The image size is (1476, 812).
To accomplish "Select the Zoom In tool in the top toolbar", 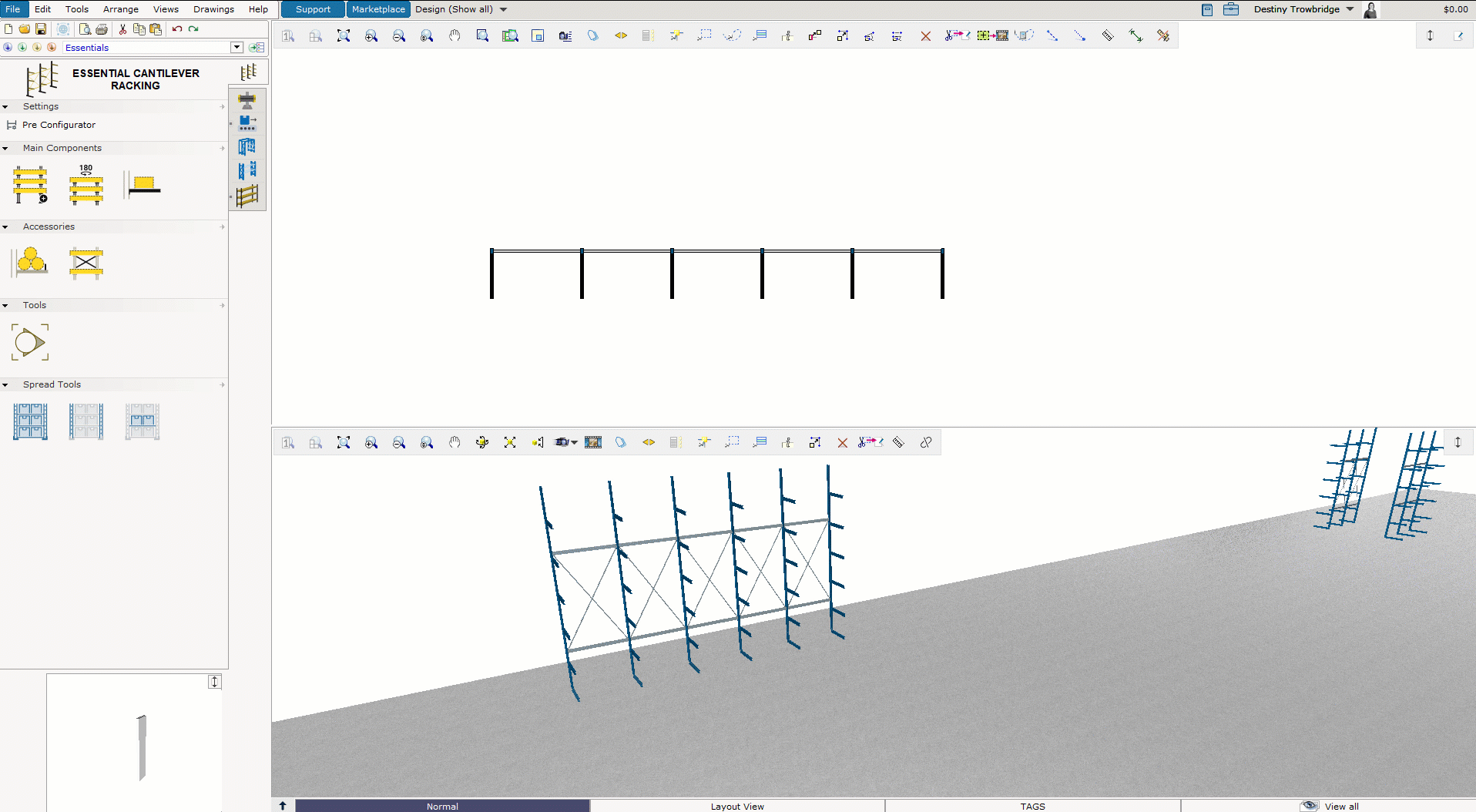I will [371, 35].
